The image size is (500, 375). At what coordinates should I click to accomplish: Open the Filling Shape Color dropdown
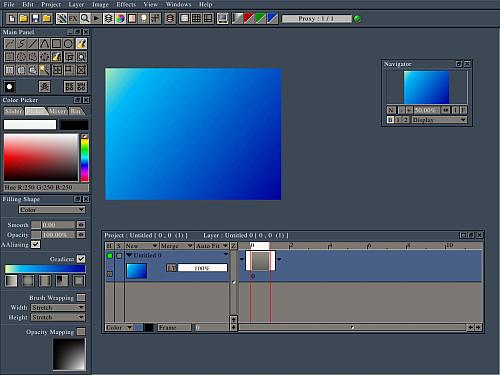coord(52,210)
